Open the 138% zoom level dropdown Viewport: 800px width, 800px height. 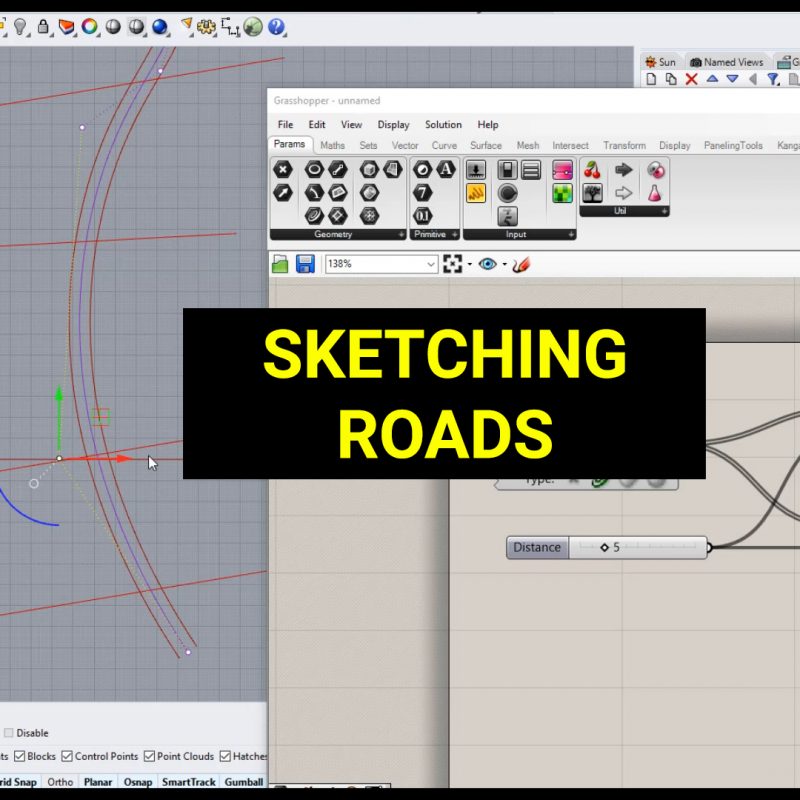coord(430,263)
